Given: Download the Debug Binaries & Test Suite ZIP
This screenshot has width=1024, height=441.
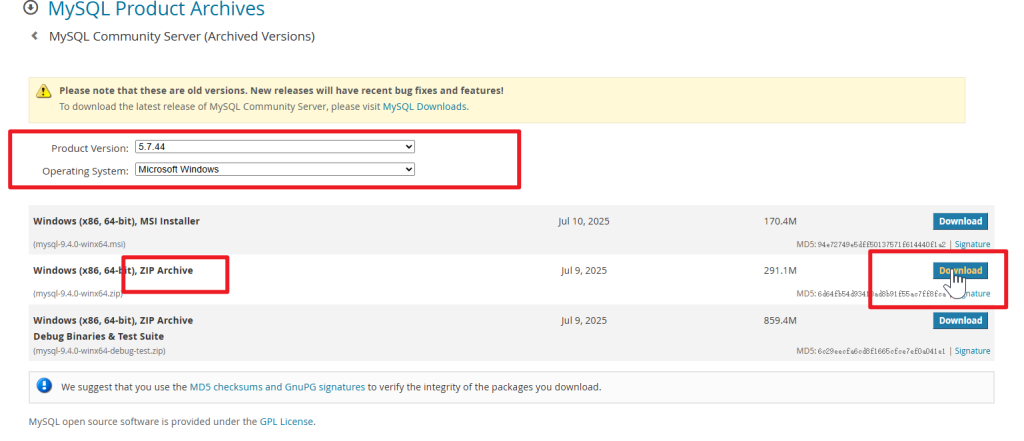Looking at the screenshot, I should click(x=960, y=321).
